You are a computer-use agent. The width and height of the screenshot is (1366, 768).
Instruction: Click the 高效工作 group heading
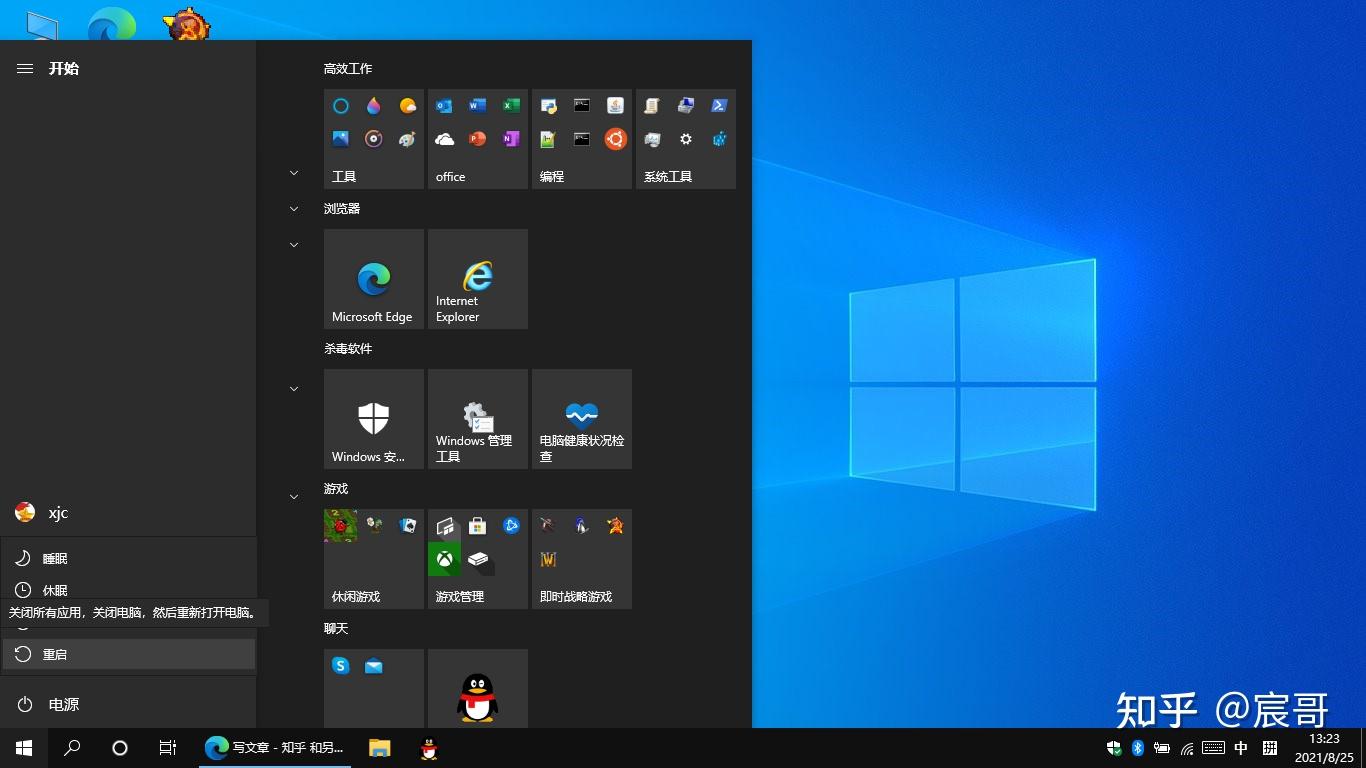348,69
